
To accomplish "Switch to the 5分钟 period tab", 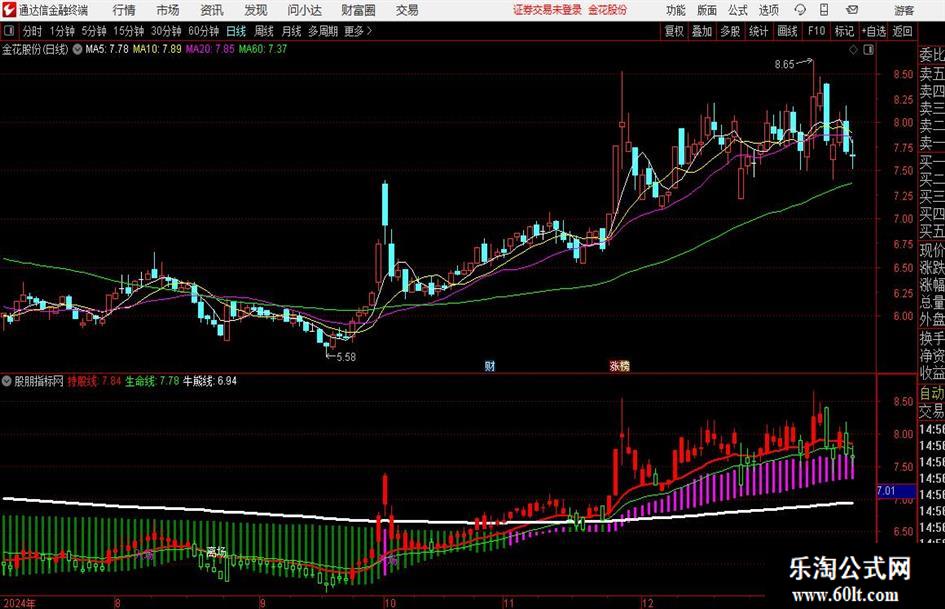I will 93,31.
